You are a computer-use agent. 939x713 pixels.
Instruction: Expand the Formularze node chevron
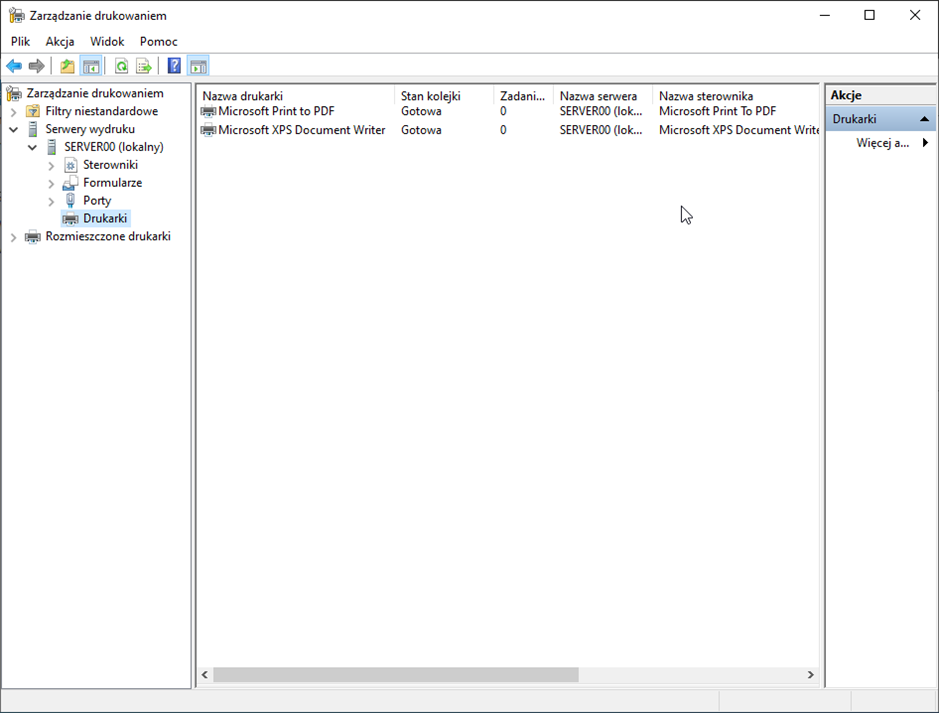(x=51, y=183)
